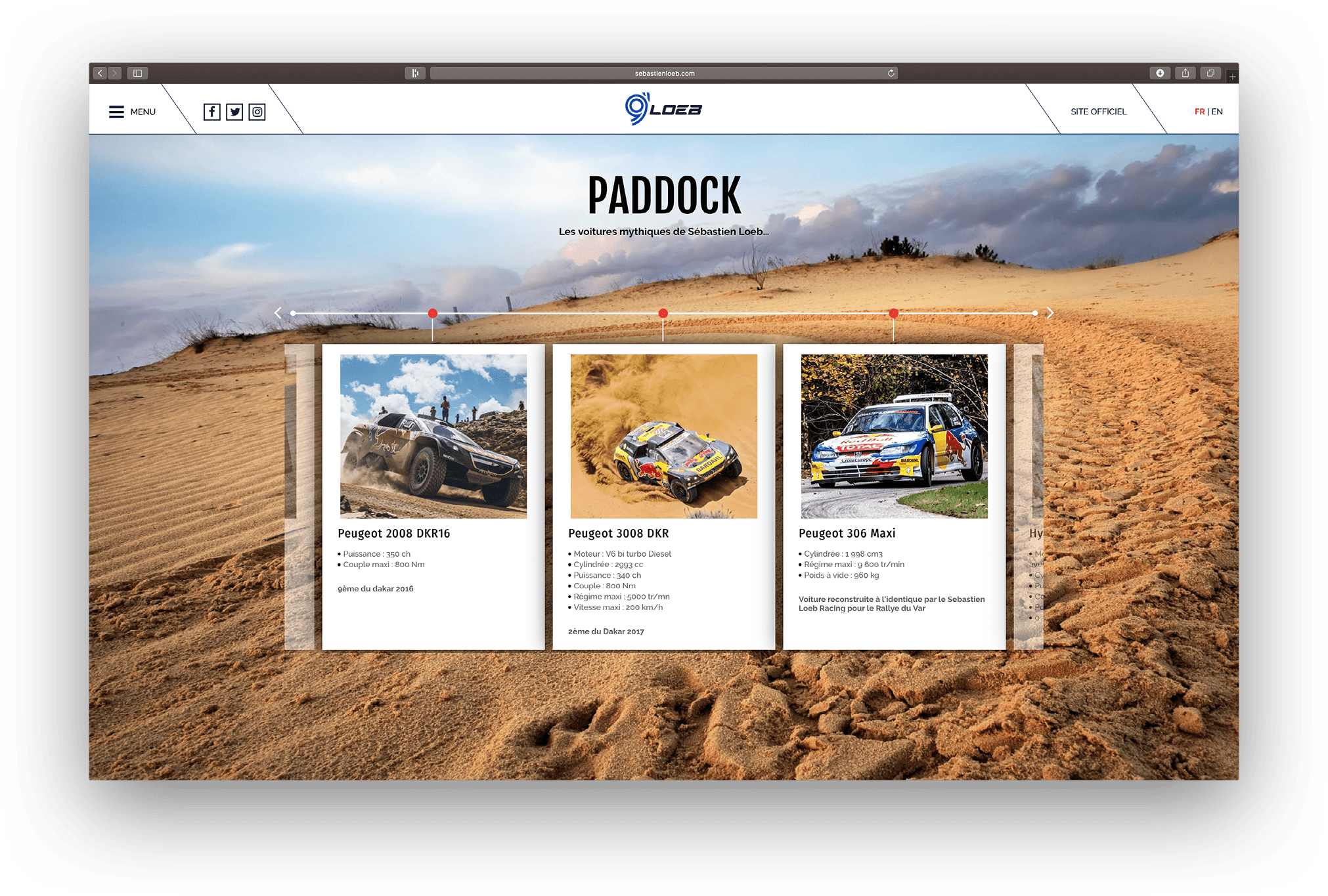This screenshot has height=896, width=1328.
Task: Switch language to FR
Action: coord(1199,112)
